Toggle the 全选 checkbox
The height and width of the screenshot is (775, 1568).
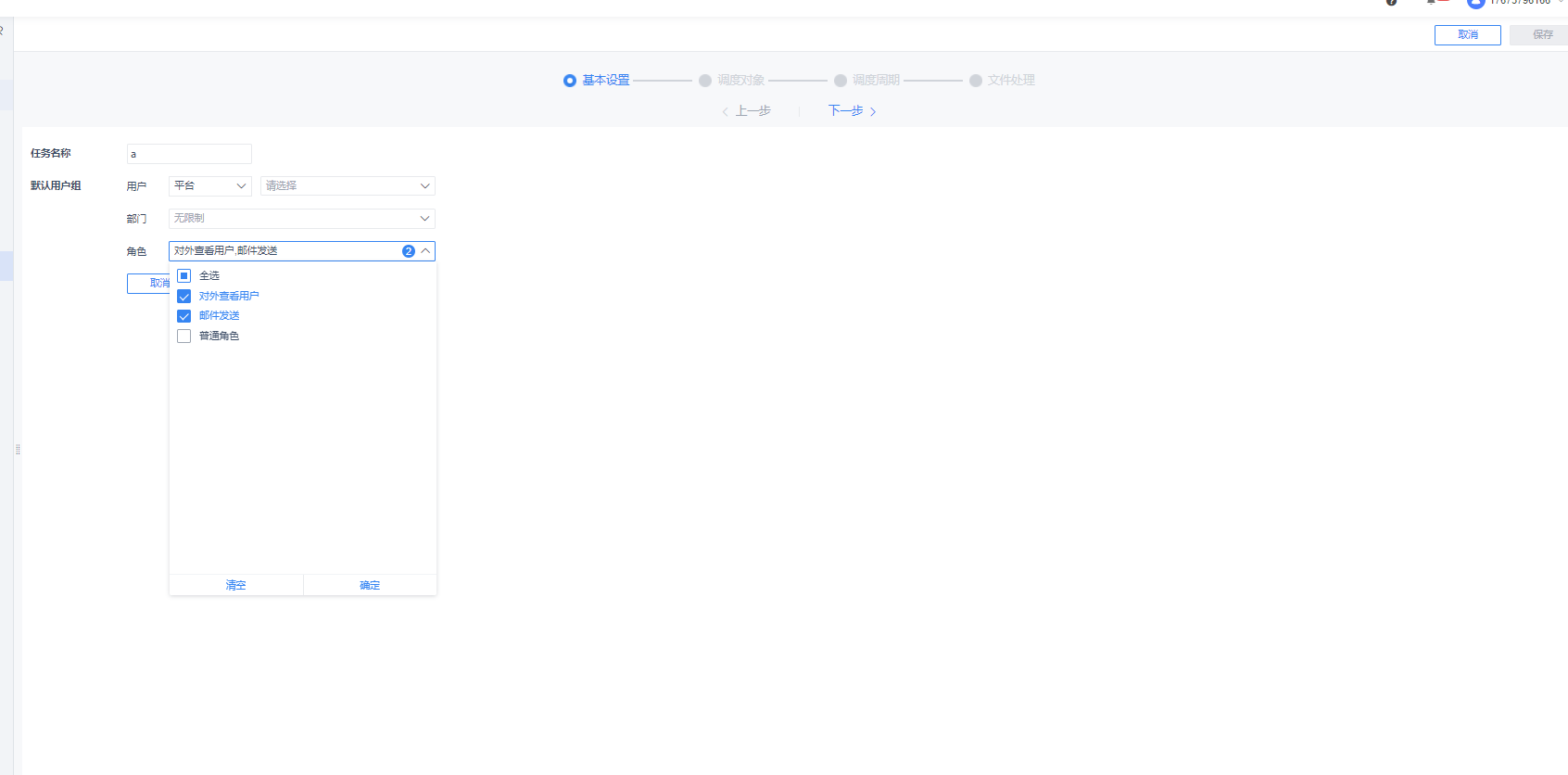point(183,275)
